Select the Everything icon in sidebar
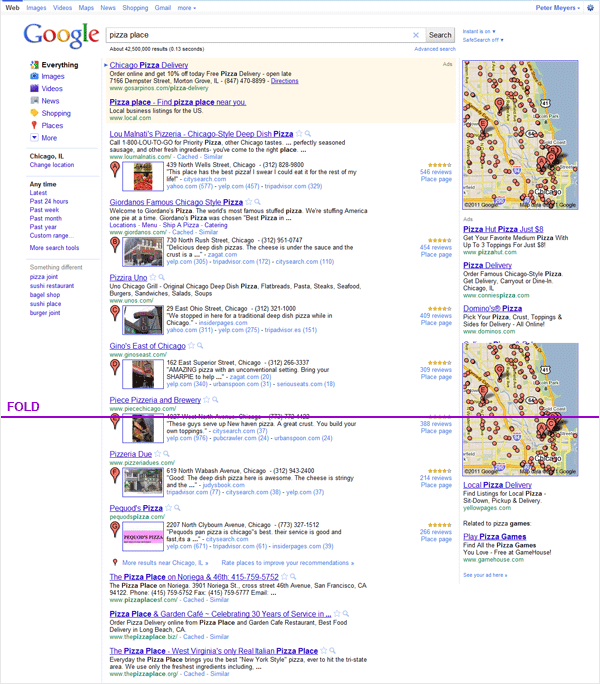Image resolution: width=600 pixels, height=684 pixels. tap(34, 65)
